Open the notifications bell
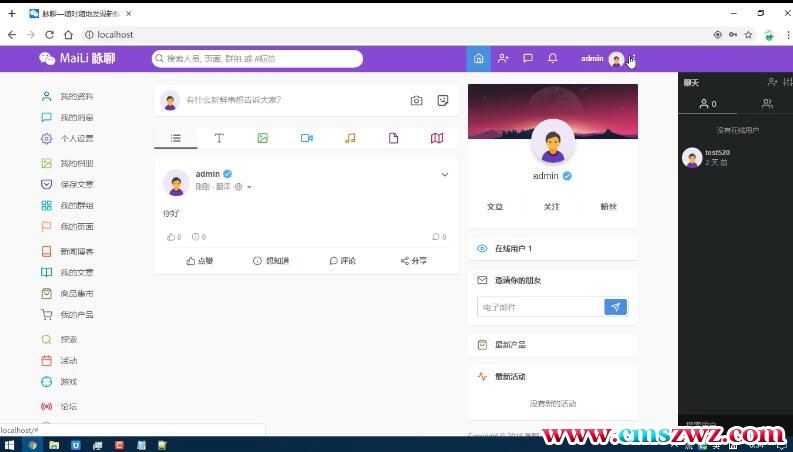Image resolution: width=793 pixels, height=452 pixels. [552, 59]
